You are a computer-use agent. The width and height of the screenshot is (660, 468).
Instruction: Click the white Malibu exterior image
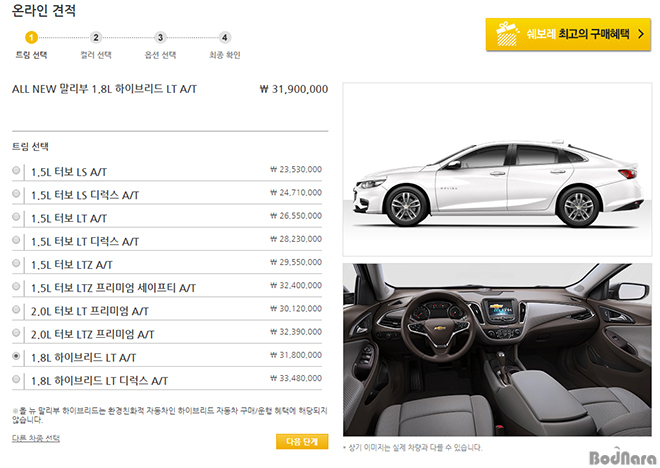(x=498, y=170)
